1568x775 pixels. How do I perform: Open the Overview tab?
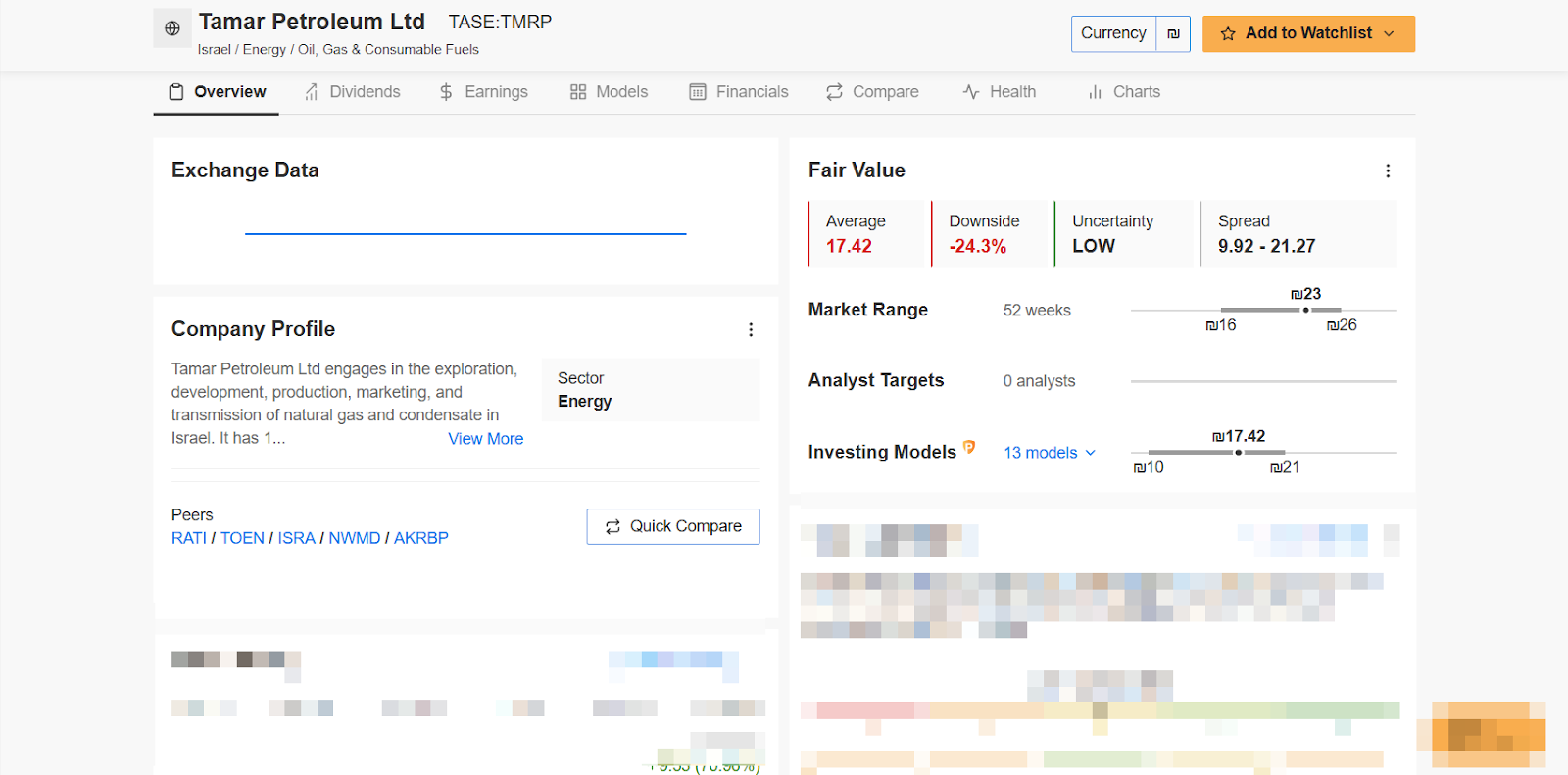pyautogui.click(x=217, y=92)
